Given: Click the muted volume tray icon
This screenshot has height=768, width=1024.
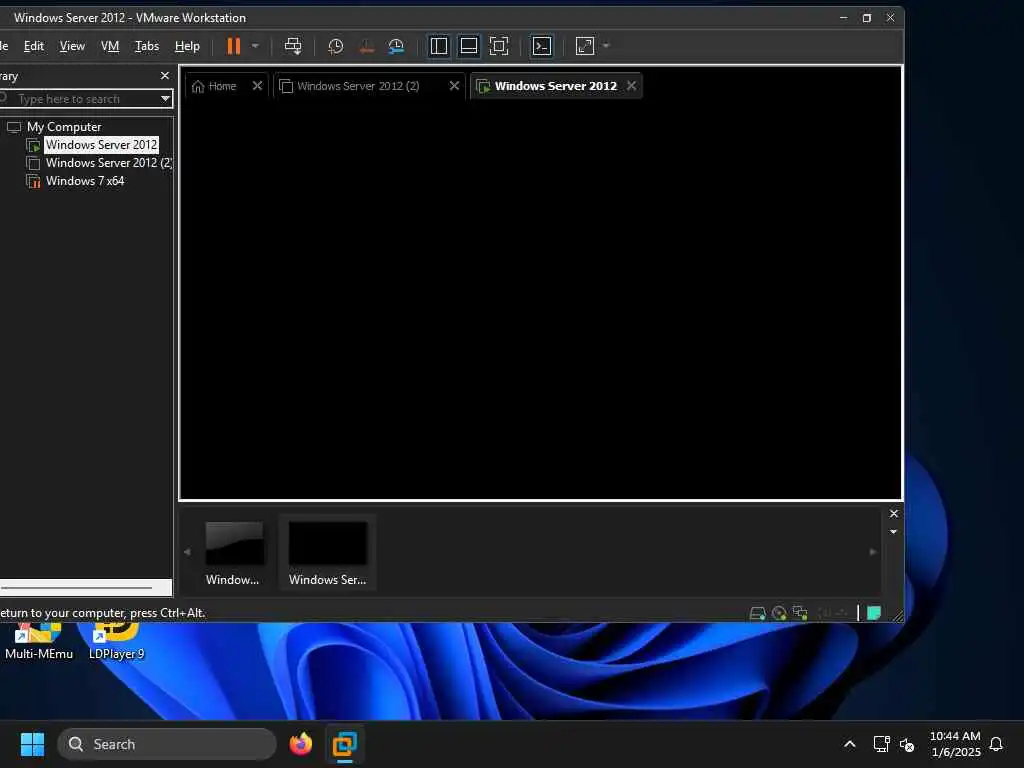Looking at the screenshot, I should [906, 744].
